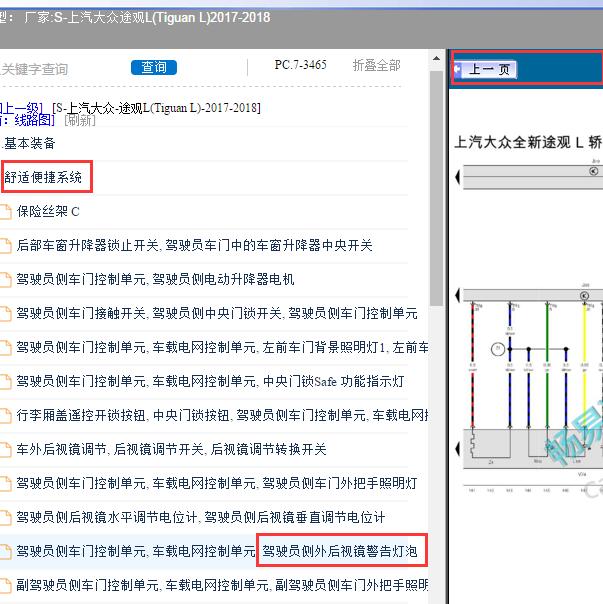Open 驾驶员侧后视镜水平调节电位计 diagram entry
Screen dimensions: 603x604
tap(201, 517)
